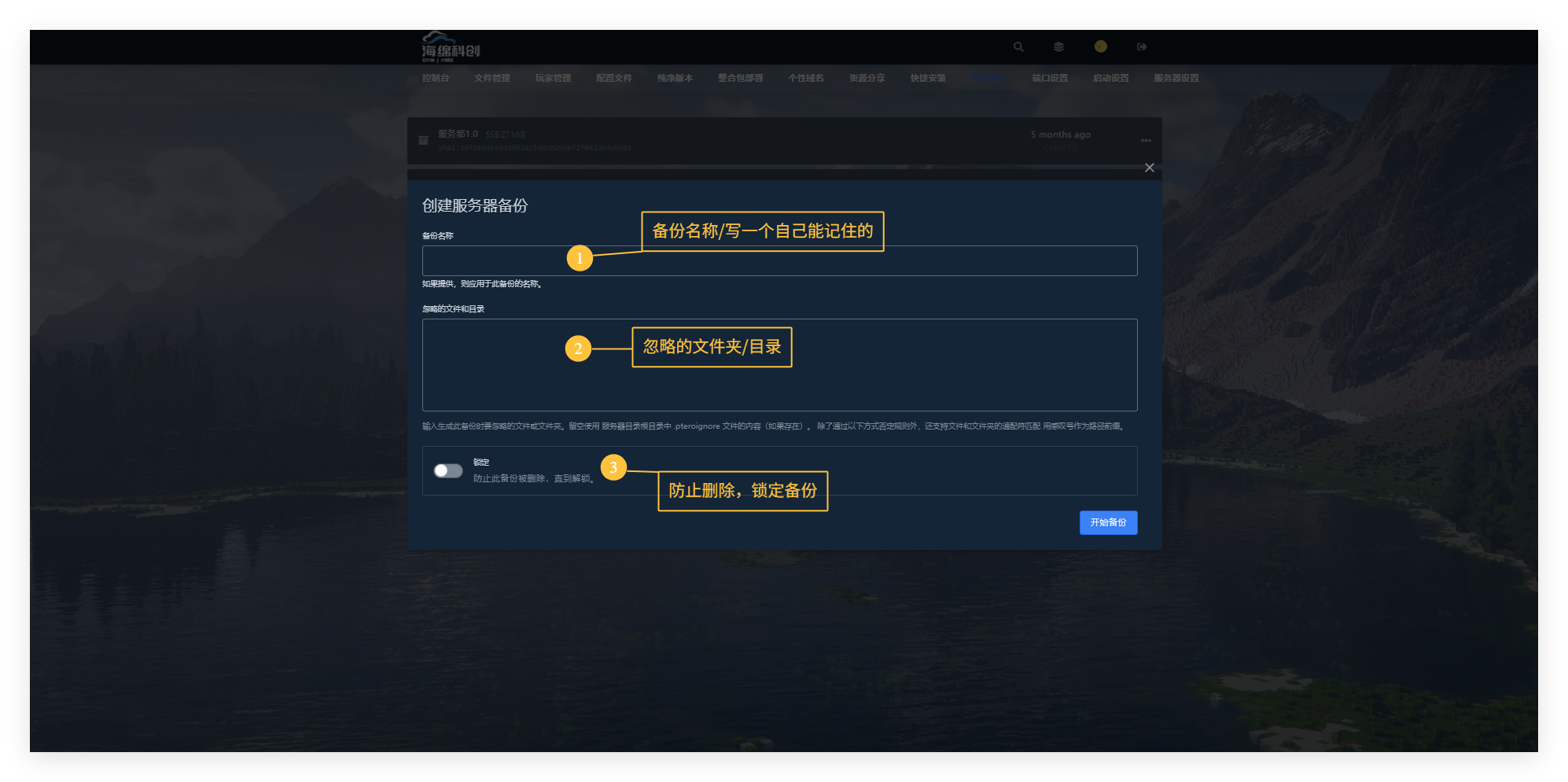Click the 海绵科创 logo
This screenshot has height=782, width=1568.
(x=451, y=47)
